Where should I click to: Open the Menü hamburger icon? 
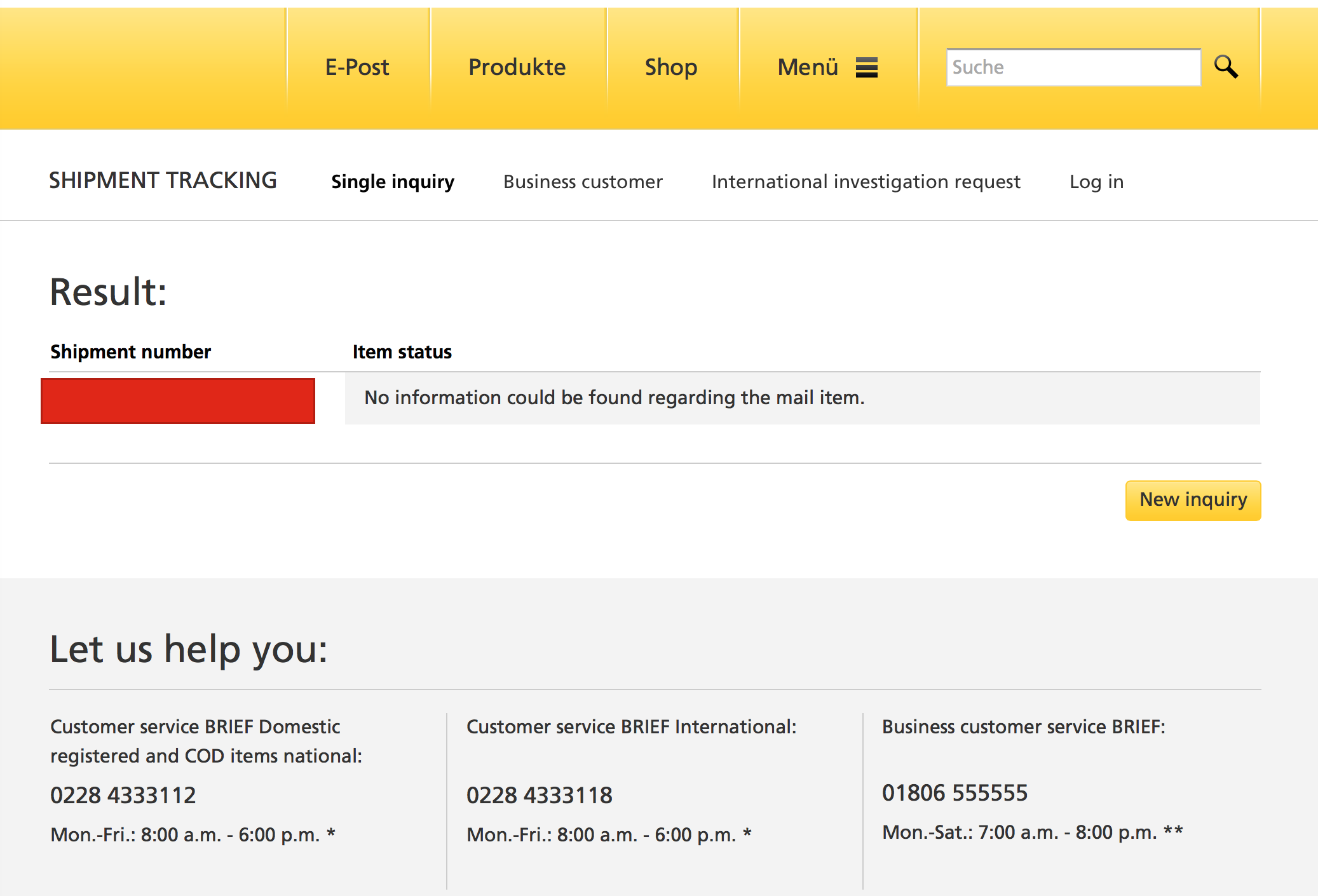click(x=866, y=67)
